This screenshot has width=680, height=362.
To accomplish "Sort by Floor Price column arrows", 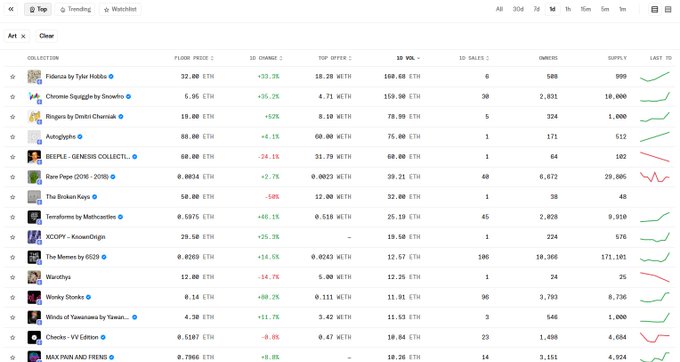I will [212, 58].
